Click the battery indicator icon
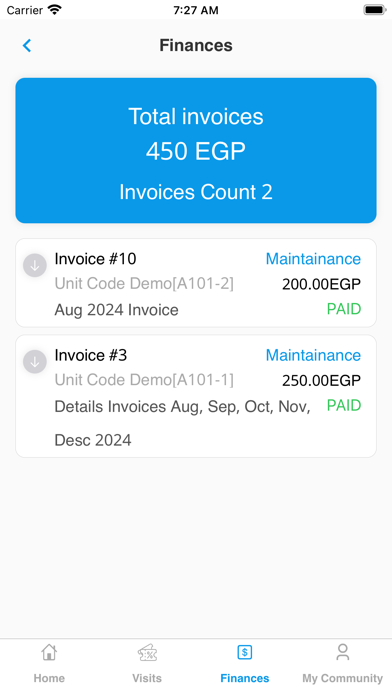 click(375, 10)
